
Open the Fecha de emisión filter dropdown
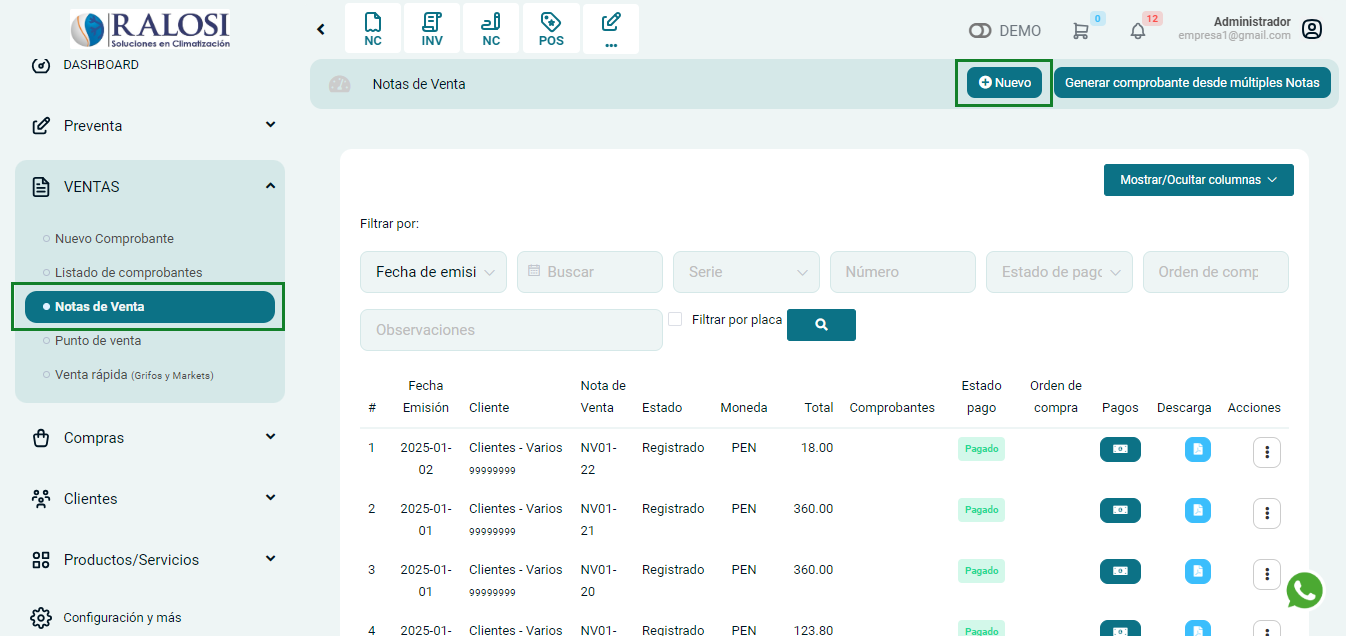coord(433,272)
